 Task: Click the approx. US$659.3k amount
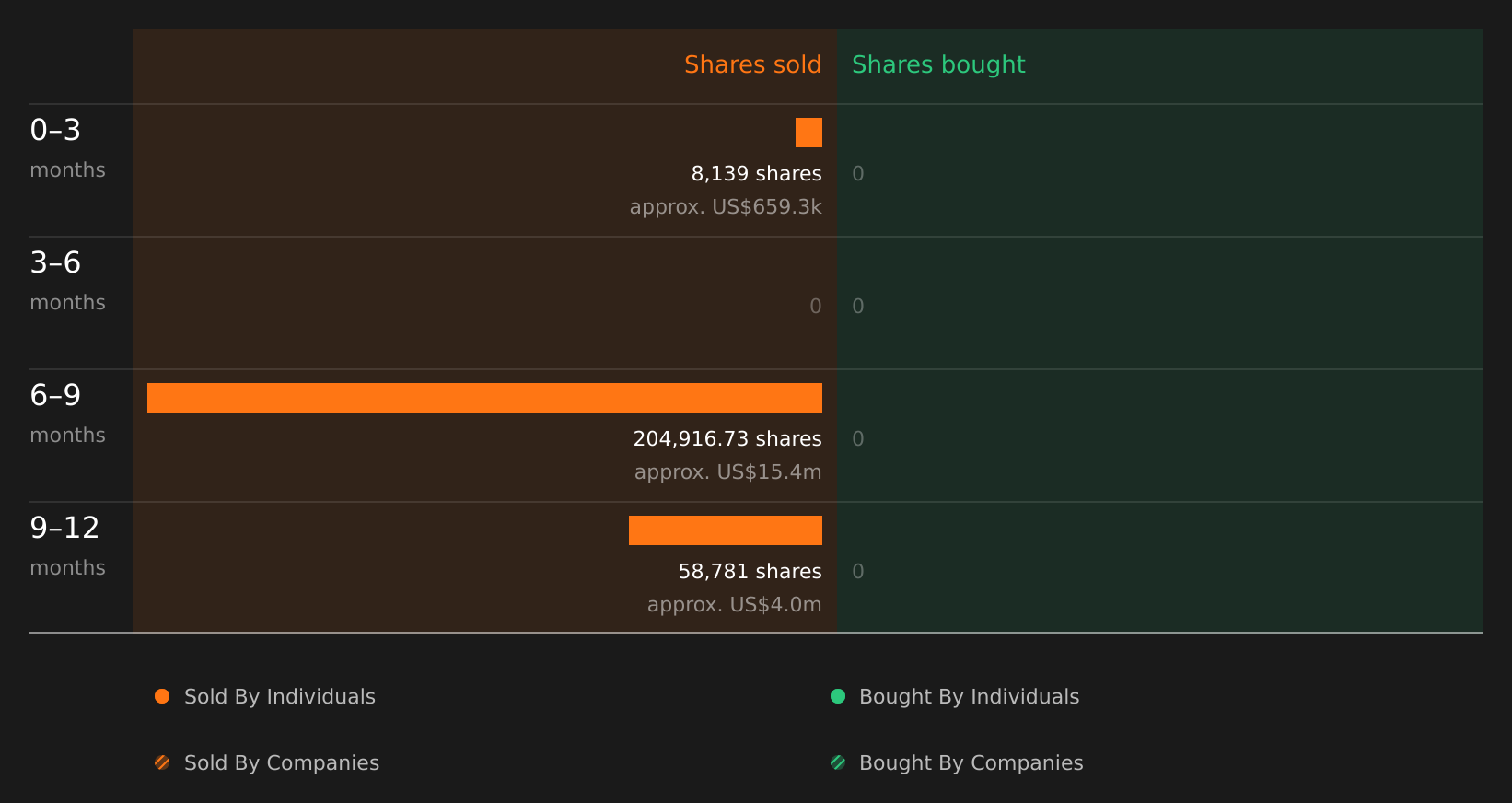[726, 206]
